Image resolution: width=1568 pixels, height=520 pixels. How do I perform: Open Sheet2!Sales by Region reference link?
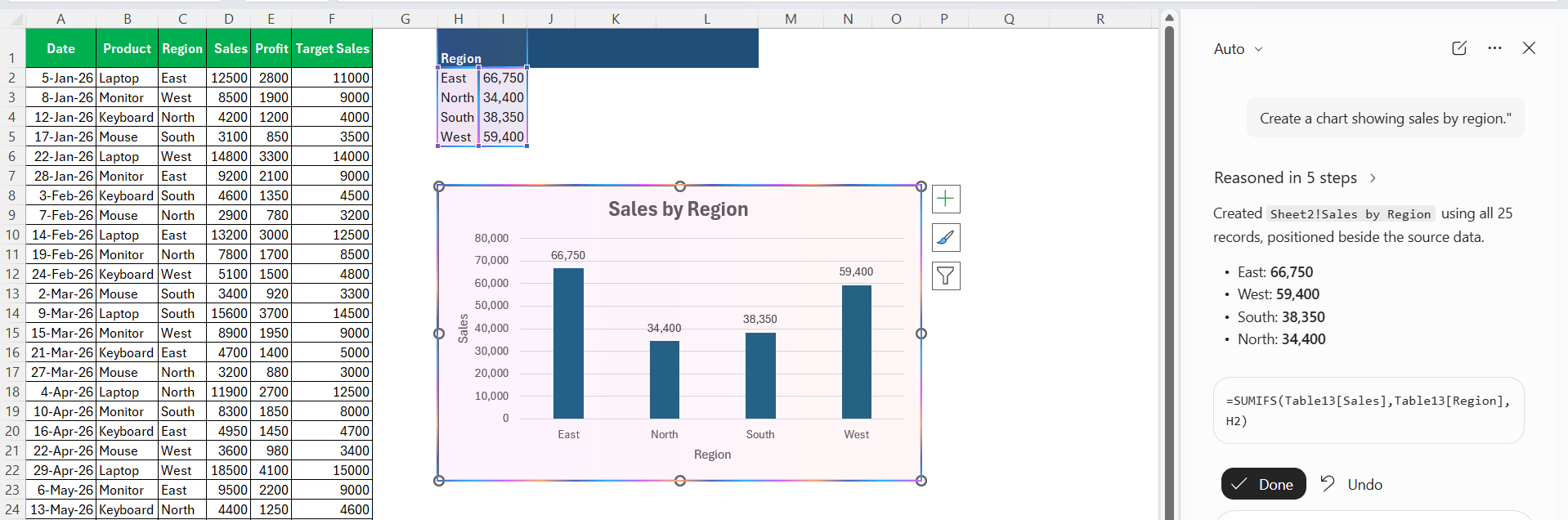pos(1351,214)
